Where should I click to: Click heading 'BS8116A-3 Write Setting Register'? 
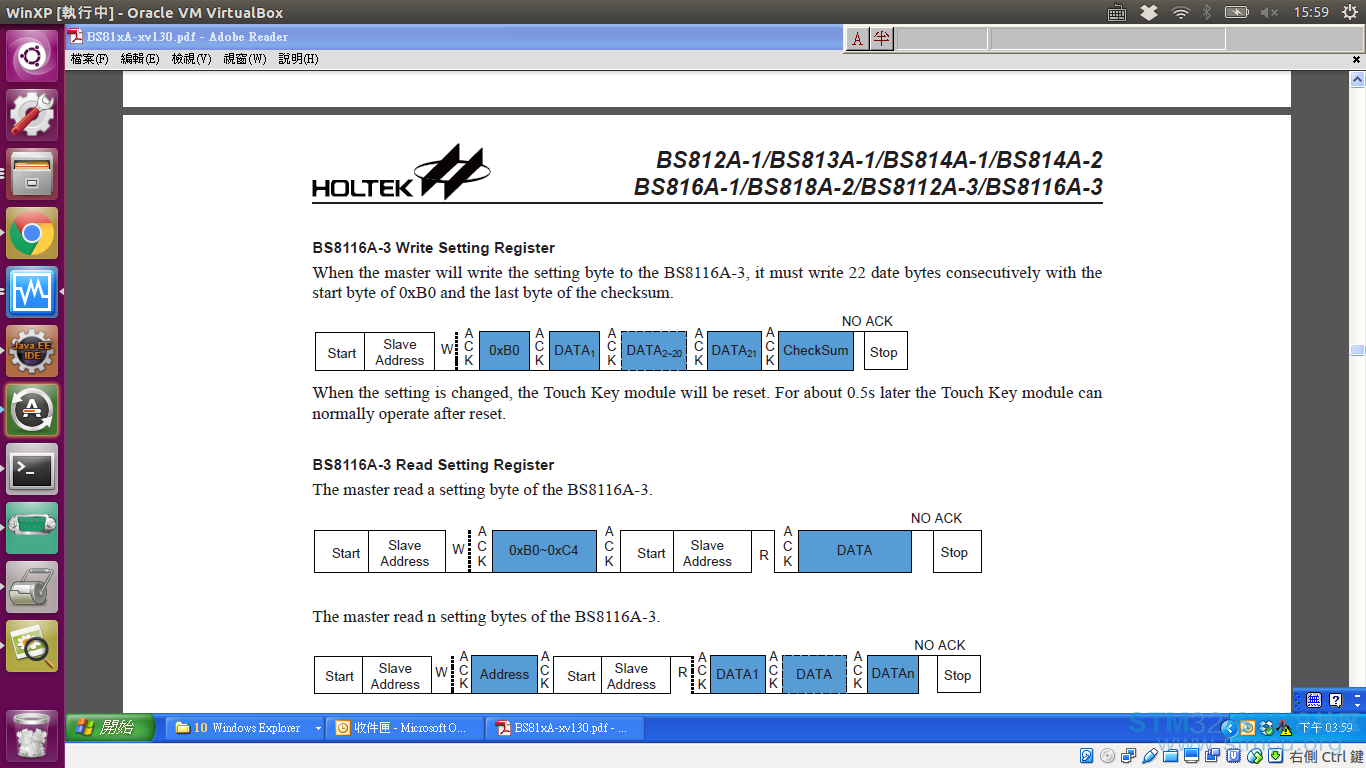[434, 248]
